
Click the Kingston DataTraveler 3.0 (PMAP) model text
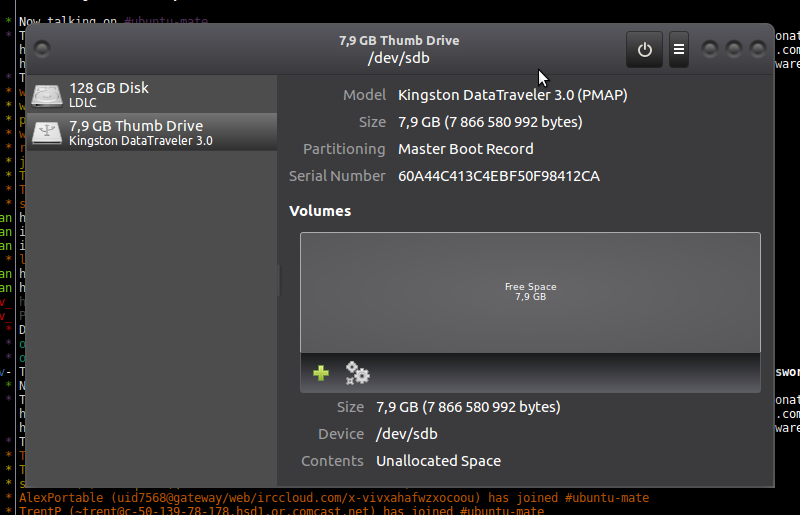(x=512, y=95)
